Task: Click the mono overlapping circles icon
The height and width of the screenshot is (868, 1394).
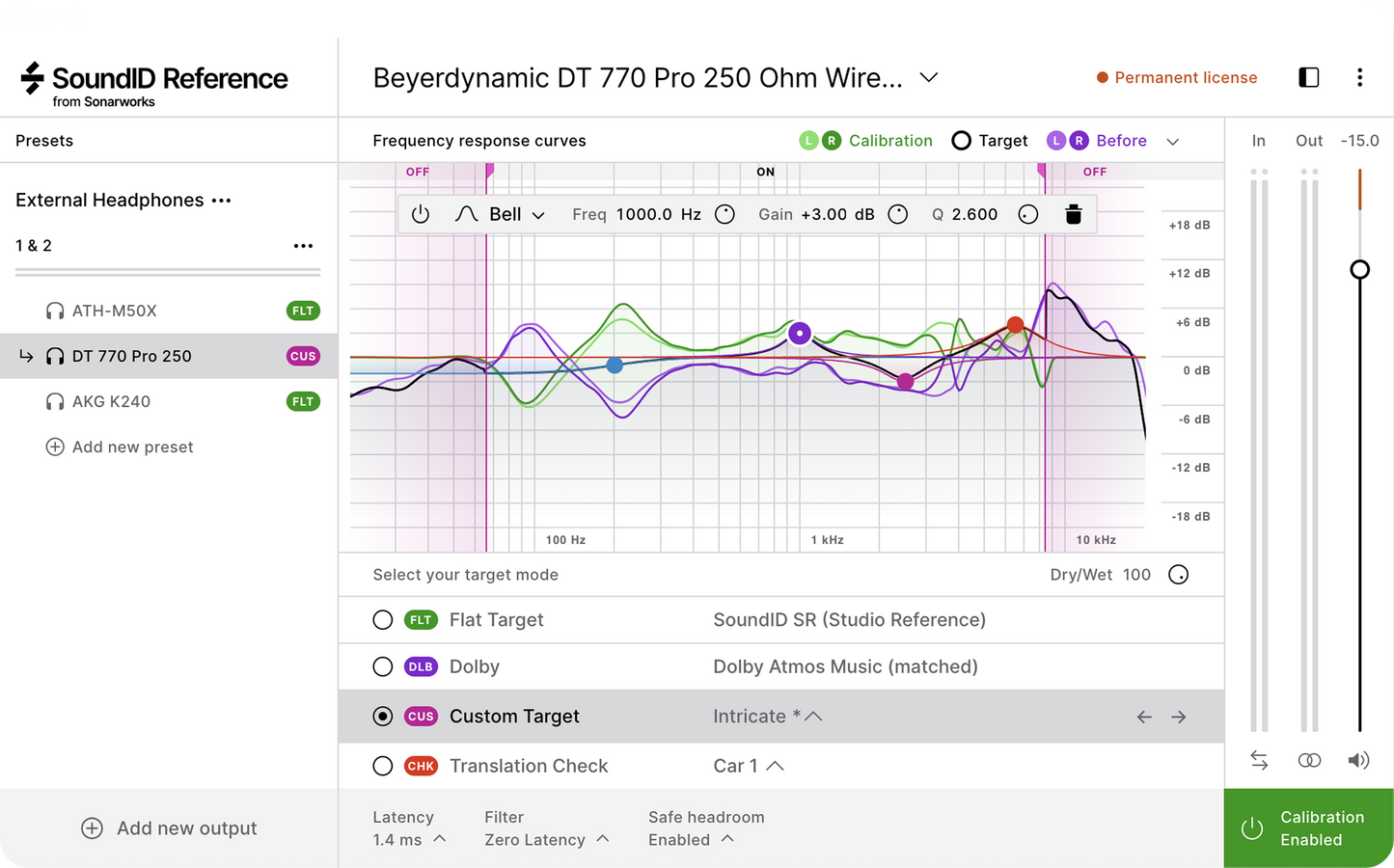Action: [1309, 760]
